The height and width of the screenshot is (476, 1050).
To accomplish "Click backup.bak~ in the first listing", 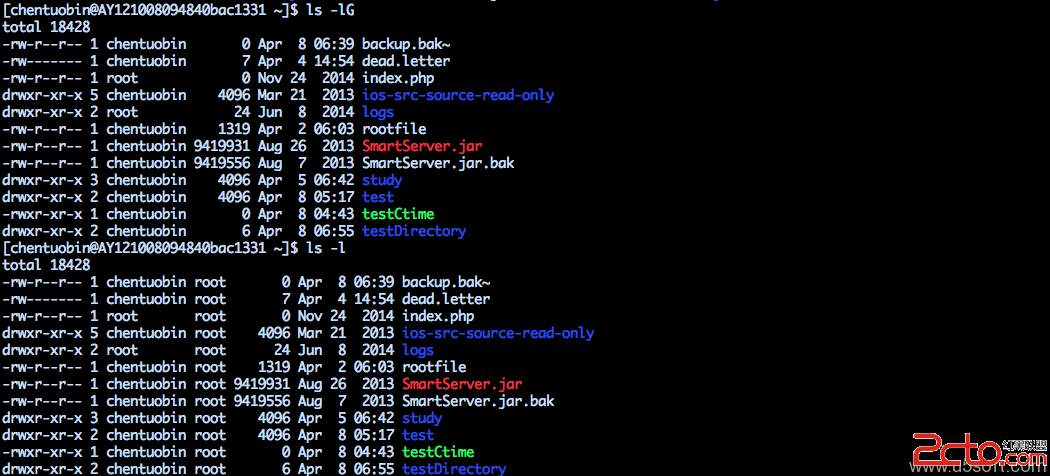I will [406, 44].
